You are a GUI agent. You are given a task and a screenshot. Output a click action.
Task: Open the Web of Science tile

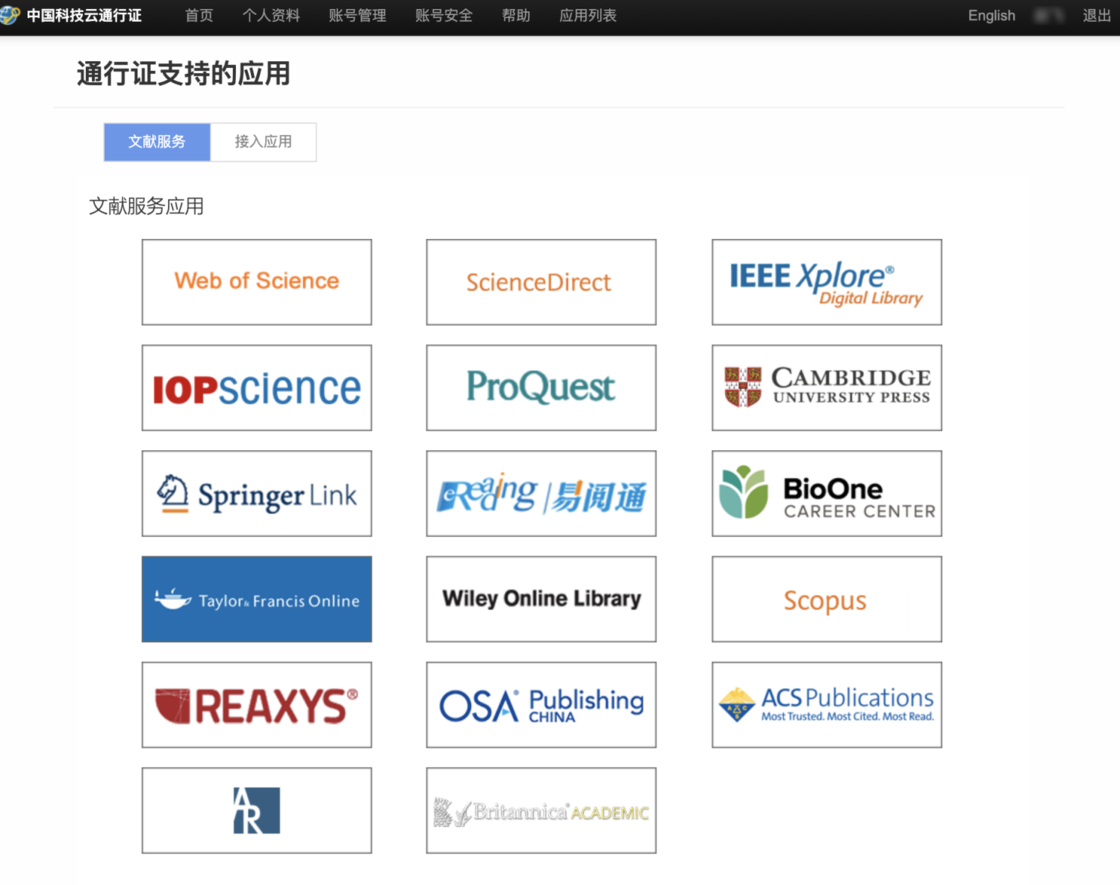click(x=256, y=282)
